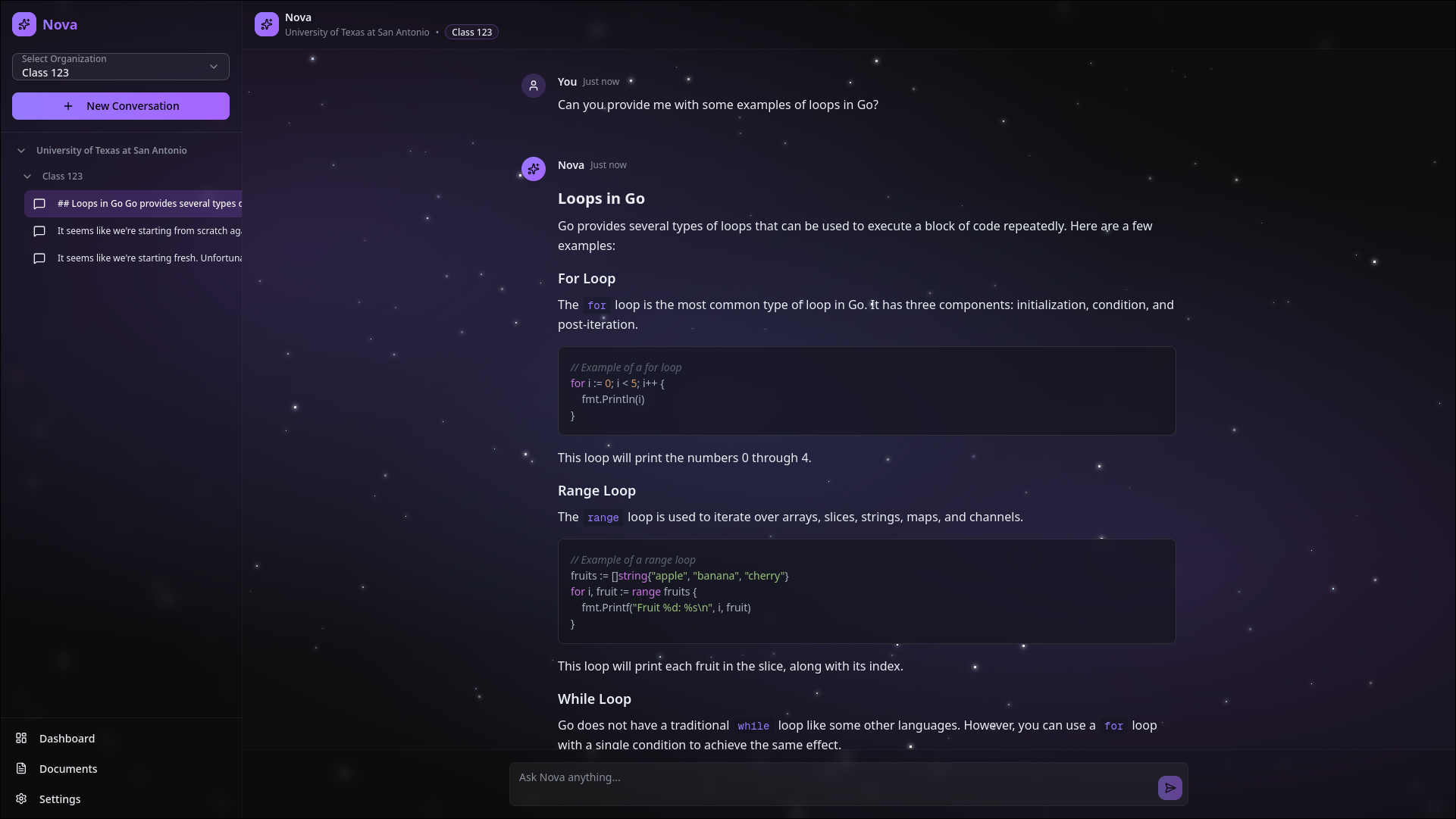Image resolution: width=1456 pixels, height=819 pixels.
Task: Start a New Conversation
Action: tap(121, 106)
